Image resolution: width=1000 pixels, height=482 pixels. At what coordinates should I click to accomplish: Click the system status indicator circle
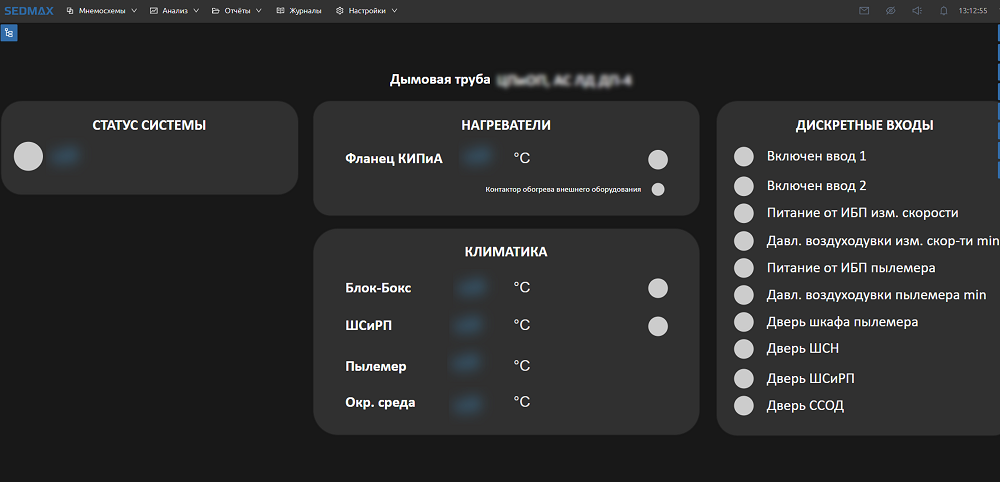(x=29, y=156)
